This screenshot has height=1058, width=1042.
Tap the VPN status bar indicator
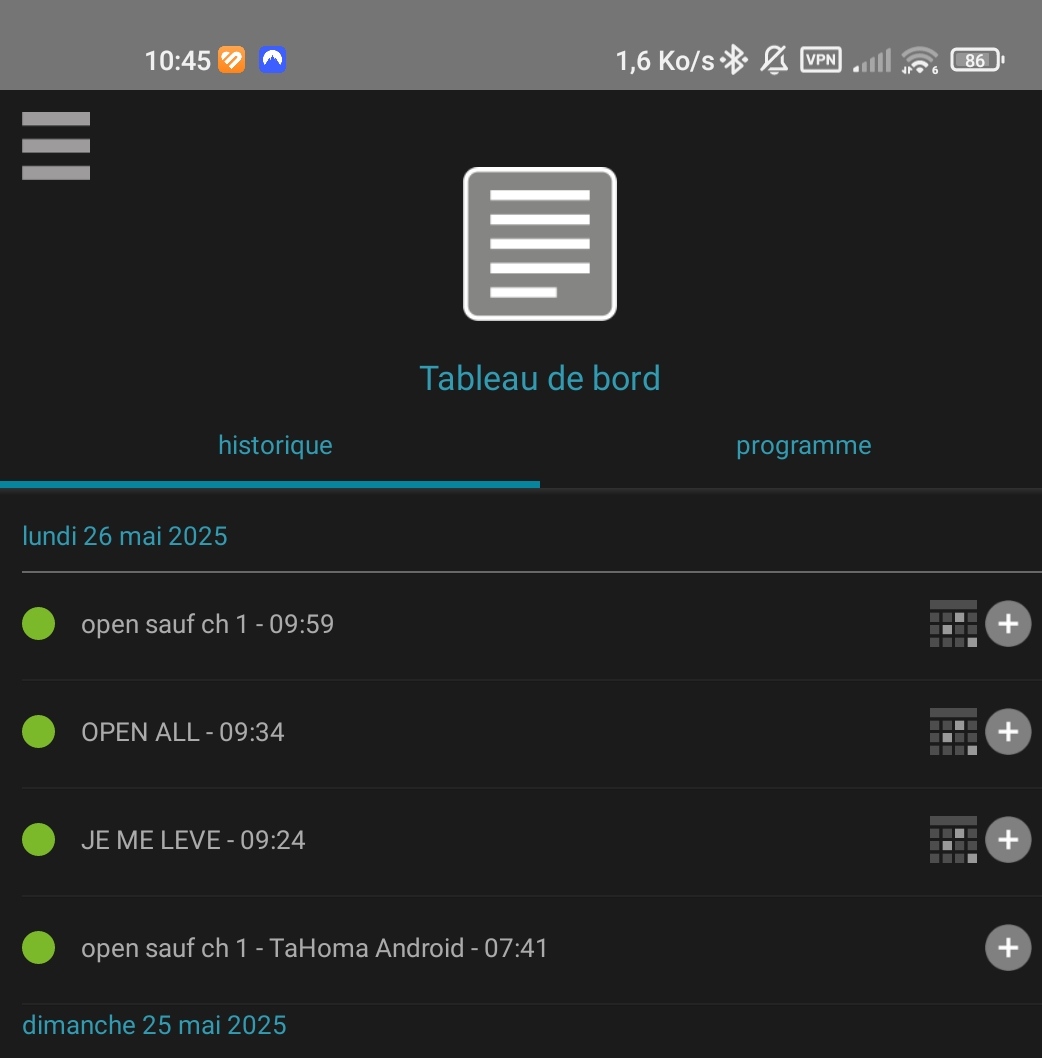821,60
